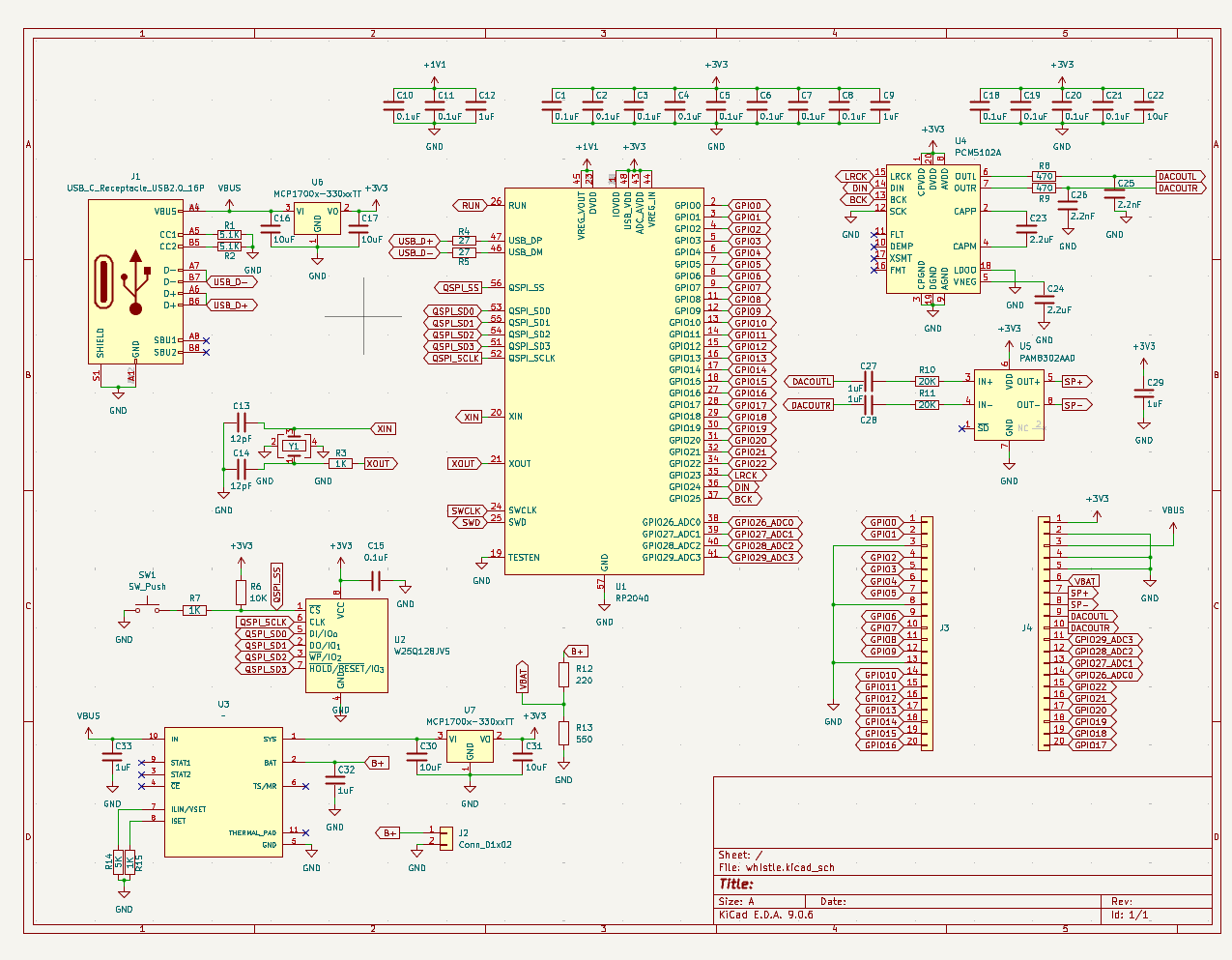Select capacitor C10 under +1V1 rail
The height and width of the screenshot is (960, 1232).
[x=393, y=106]
